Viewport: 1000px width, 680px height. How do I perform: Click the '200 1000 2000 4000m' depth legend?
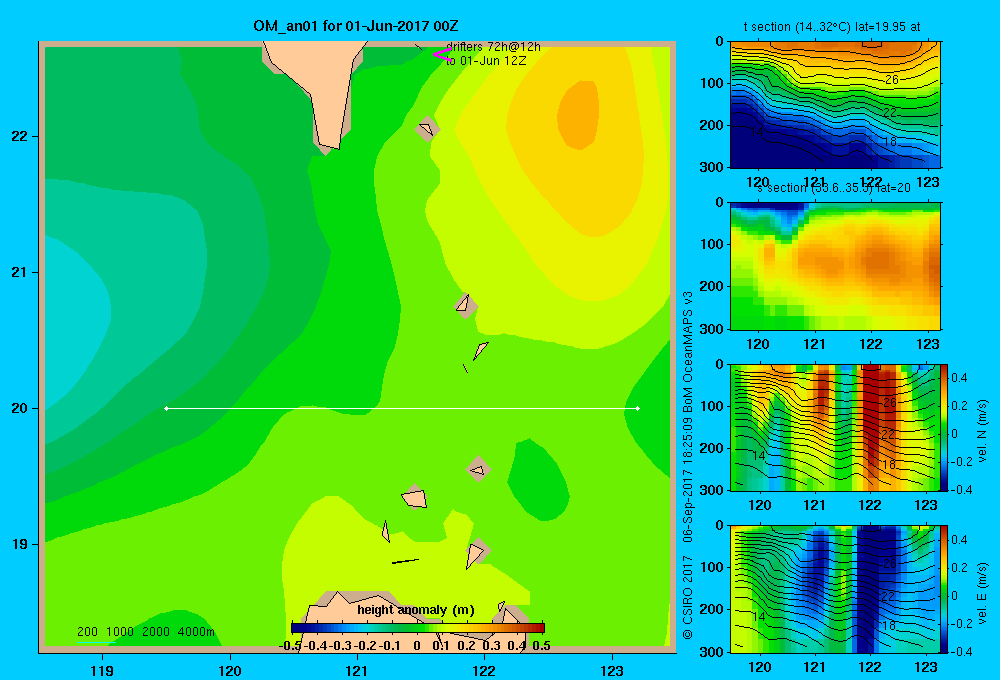tap(146, 632)
